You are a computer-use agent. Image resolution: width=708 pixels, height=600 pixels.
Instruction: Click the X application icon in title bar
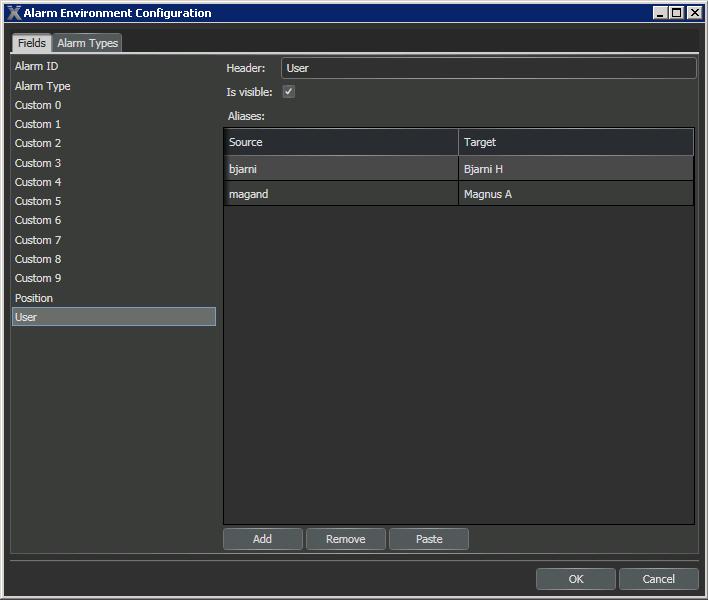coord(14,13)
